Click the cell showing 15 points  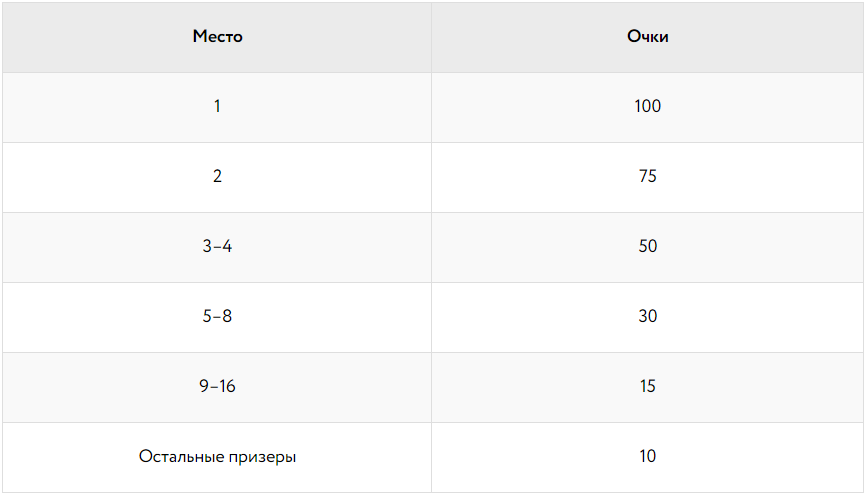click(647, 386)
